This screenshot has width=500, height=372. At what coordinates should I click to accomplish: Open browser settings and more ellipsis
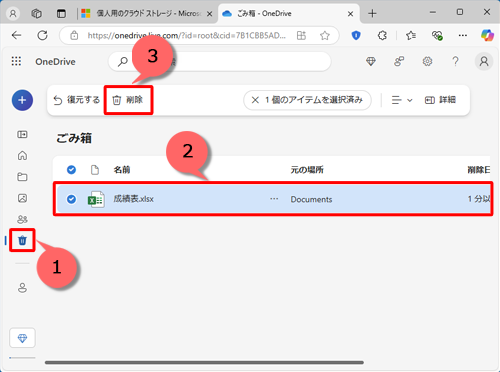point(463,35)
